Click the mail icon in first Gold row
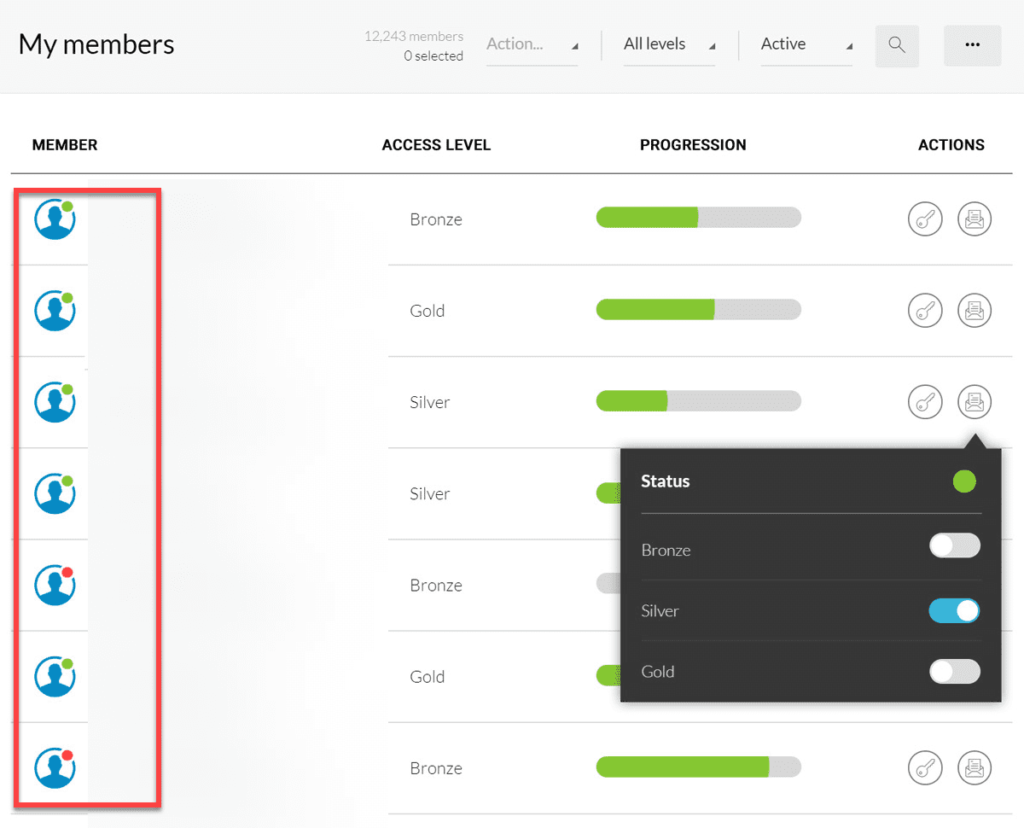This screenshot has height=828, width=1024. [974, 311]
